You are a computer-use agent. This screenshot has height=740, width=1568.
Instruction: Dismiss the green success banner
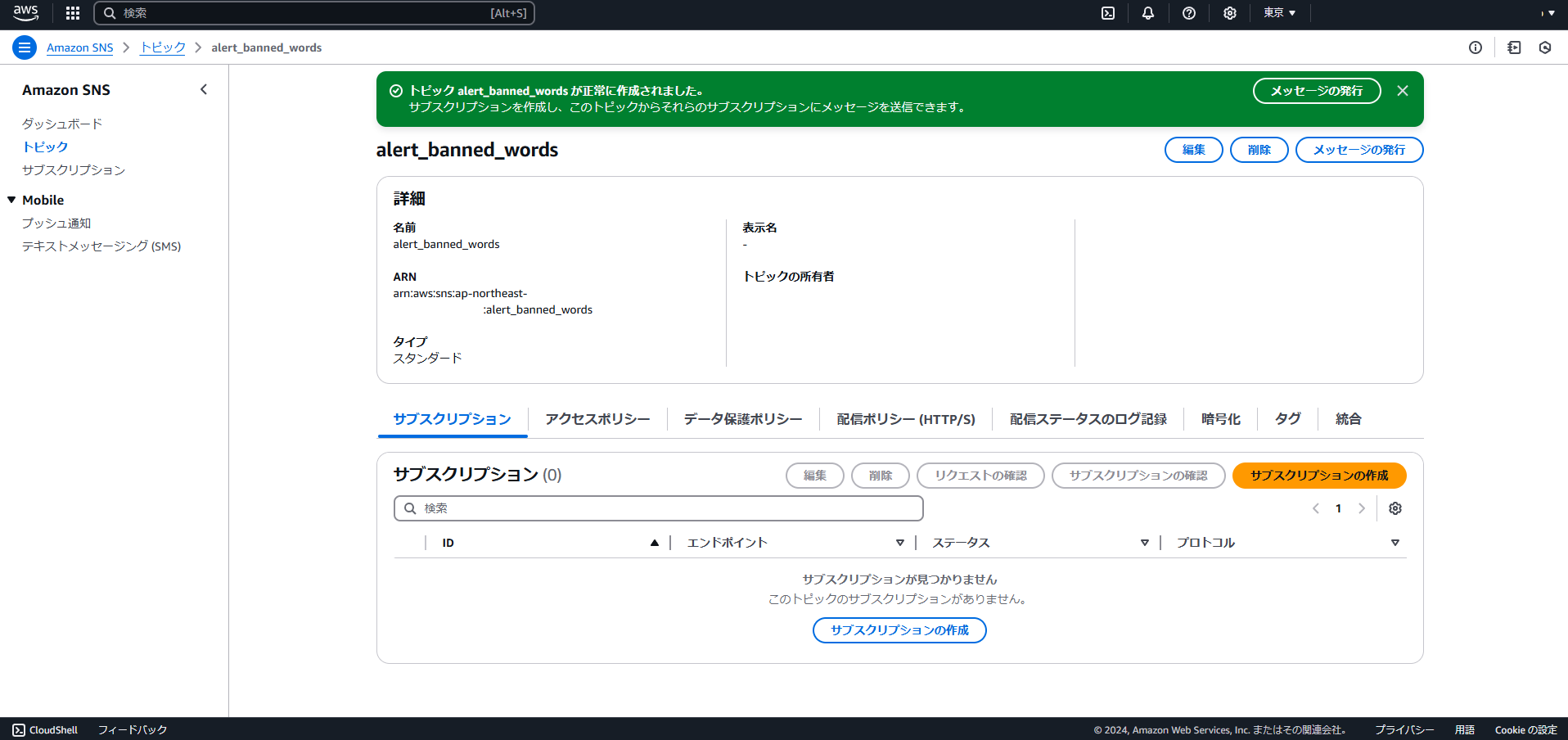1403,91
